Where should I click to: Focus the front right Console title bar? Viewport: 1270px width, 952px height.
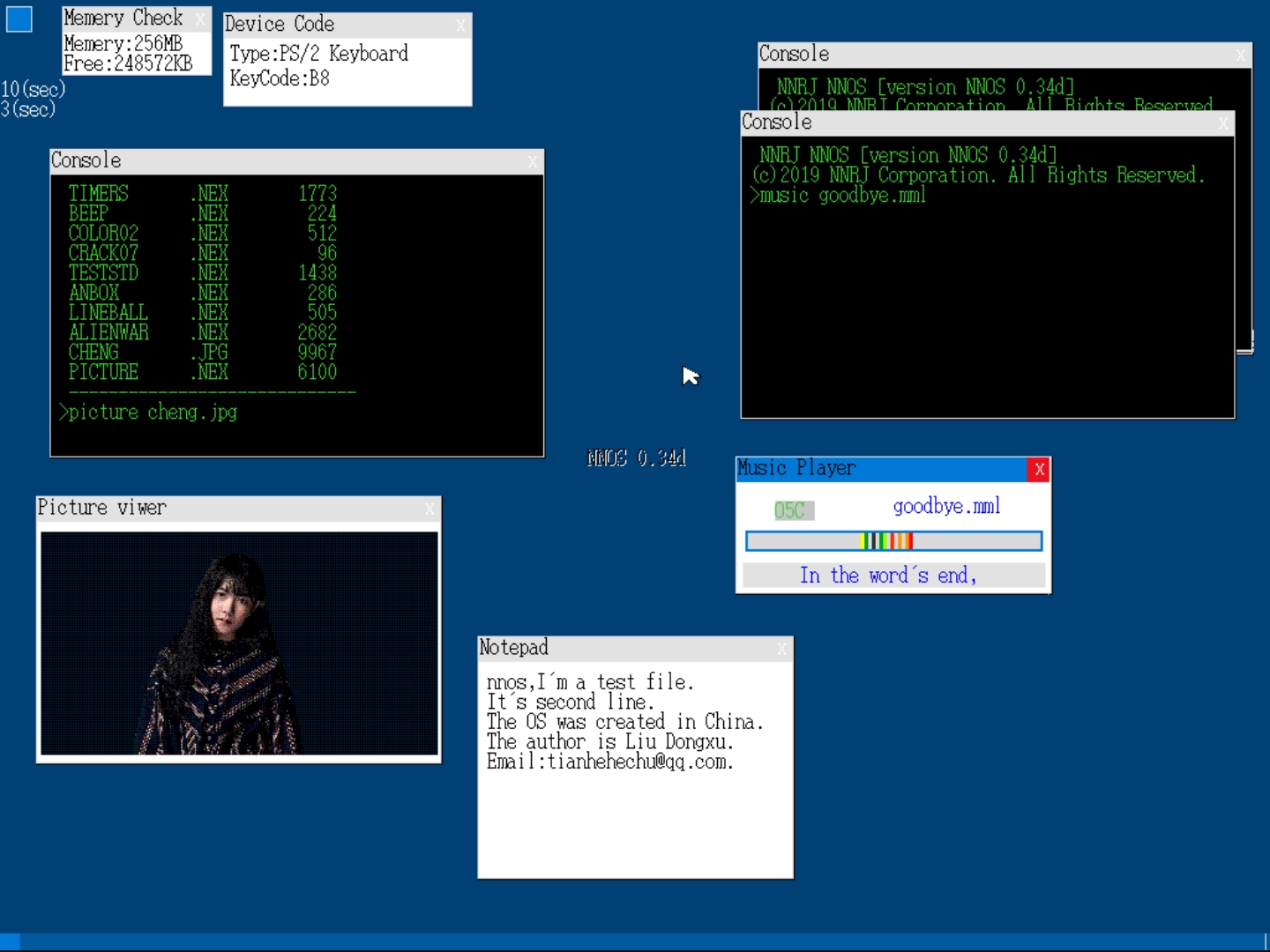[979, 123]
